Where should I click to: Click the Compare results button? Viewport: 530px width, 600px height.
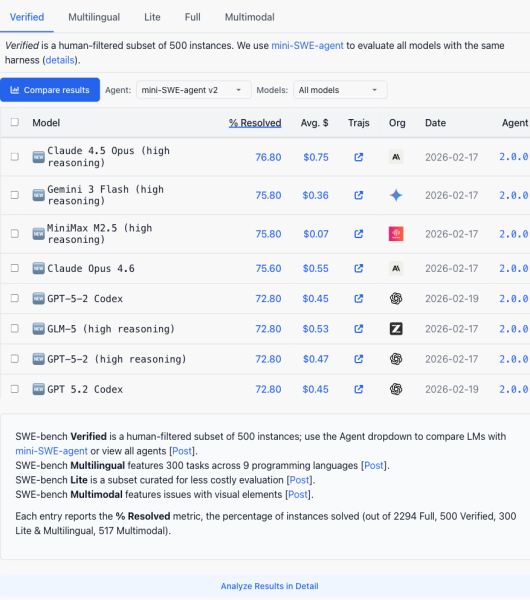[x=50, y=90]
